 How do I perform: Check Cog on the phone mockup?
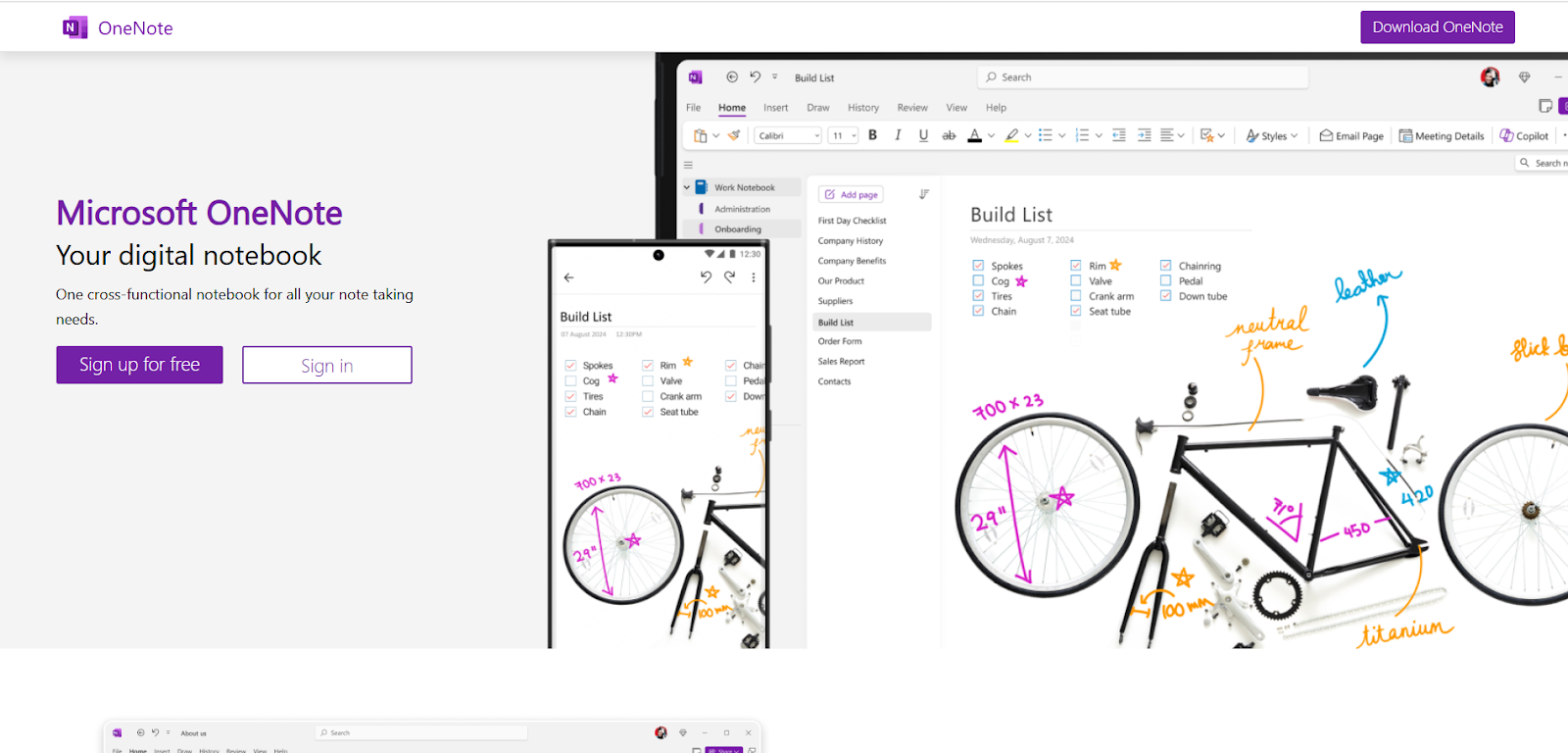570,380
